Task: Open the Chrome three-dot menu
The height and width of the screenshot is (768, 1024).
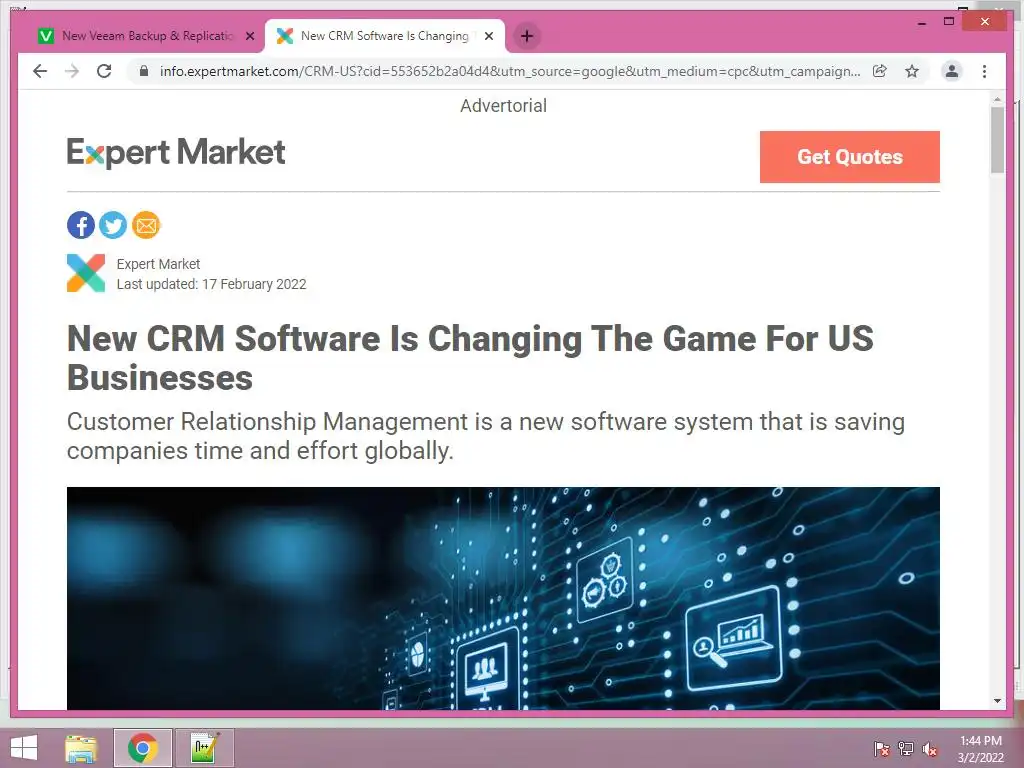Action: pos(984,71)
